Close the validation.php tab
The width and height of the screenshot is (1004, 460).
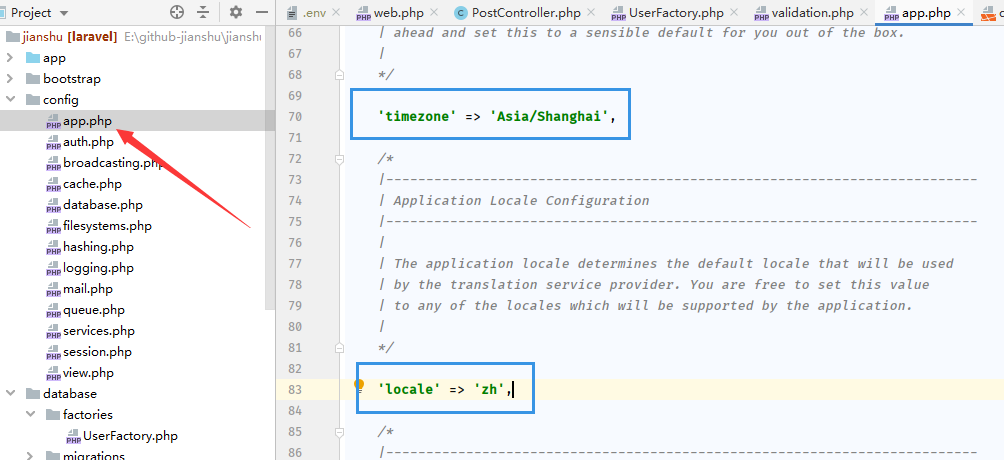pos(865,12)
